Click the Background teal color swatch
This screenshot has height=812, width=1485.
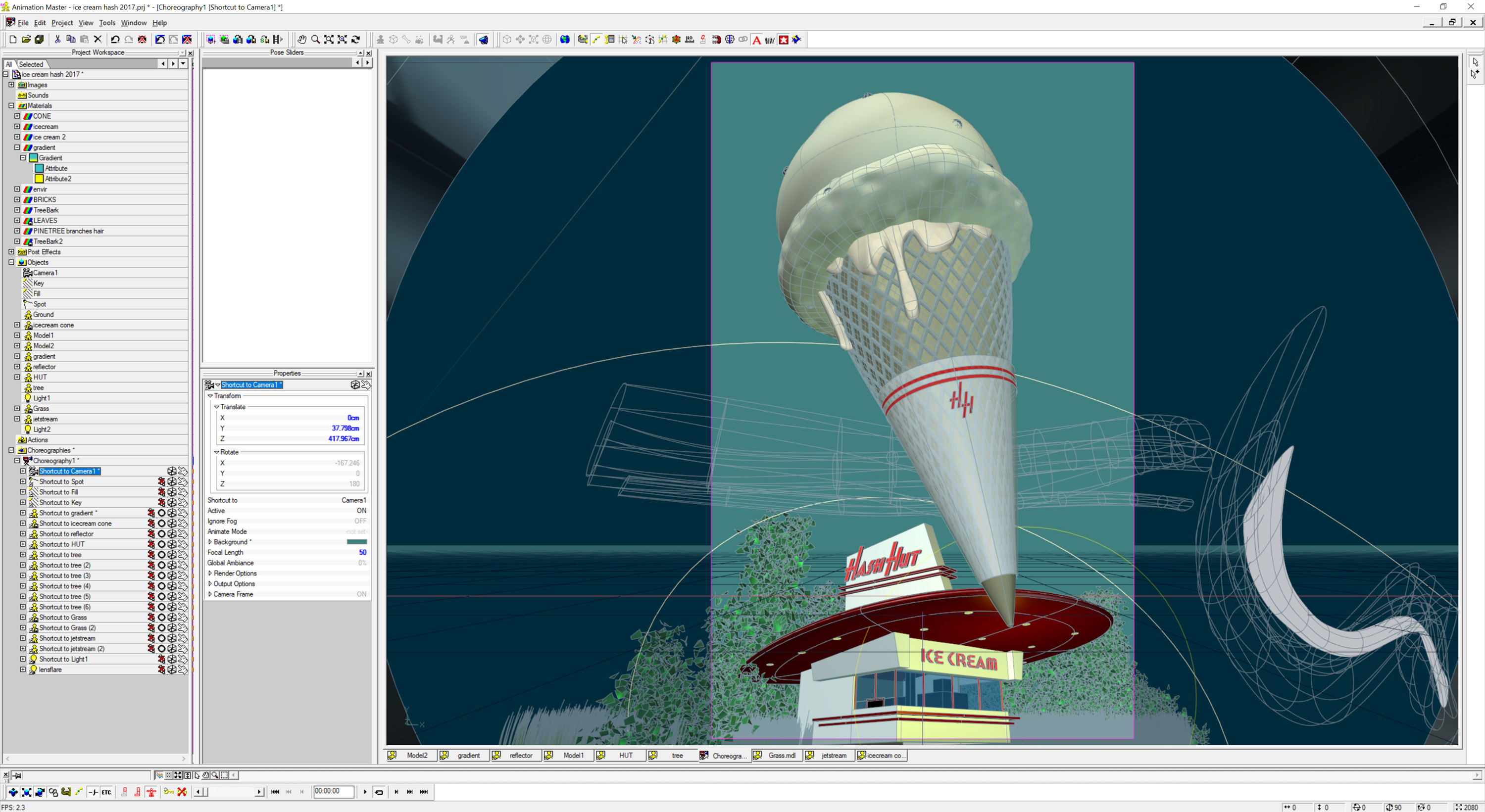click(x=357, y=542)
